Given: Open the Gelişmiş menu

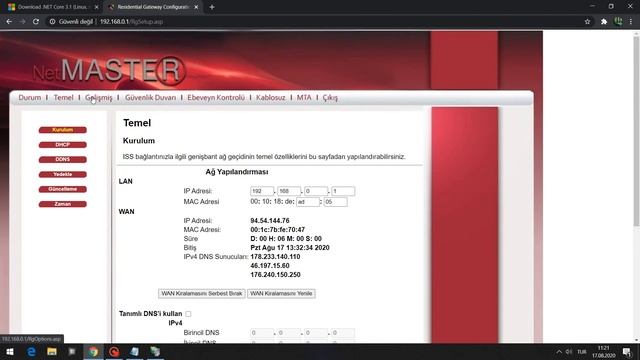Looking at the screenshot, I should 99,98.
